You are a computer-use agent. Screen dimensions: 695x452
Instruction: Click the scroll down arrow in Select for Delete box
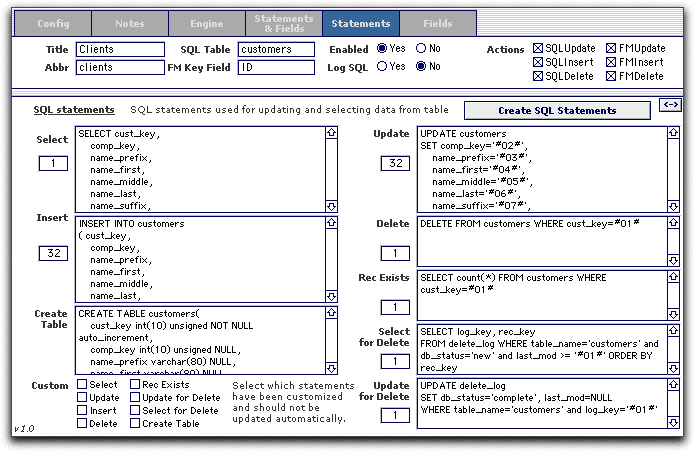673,368
